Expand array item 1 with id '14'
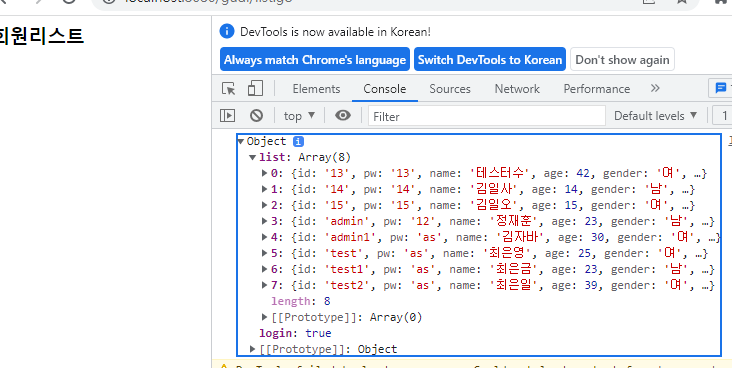Screen dimensions: 732x368 tap(265, 189)
